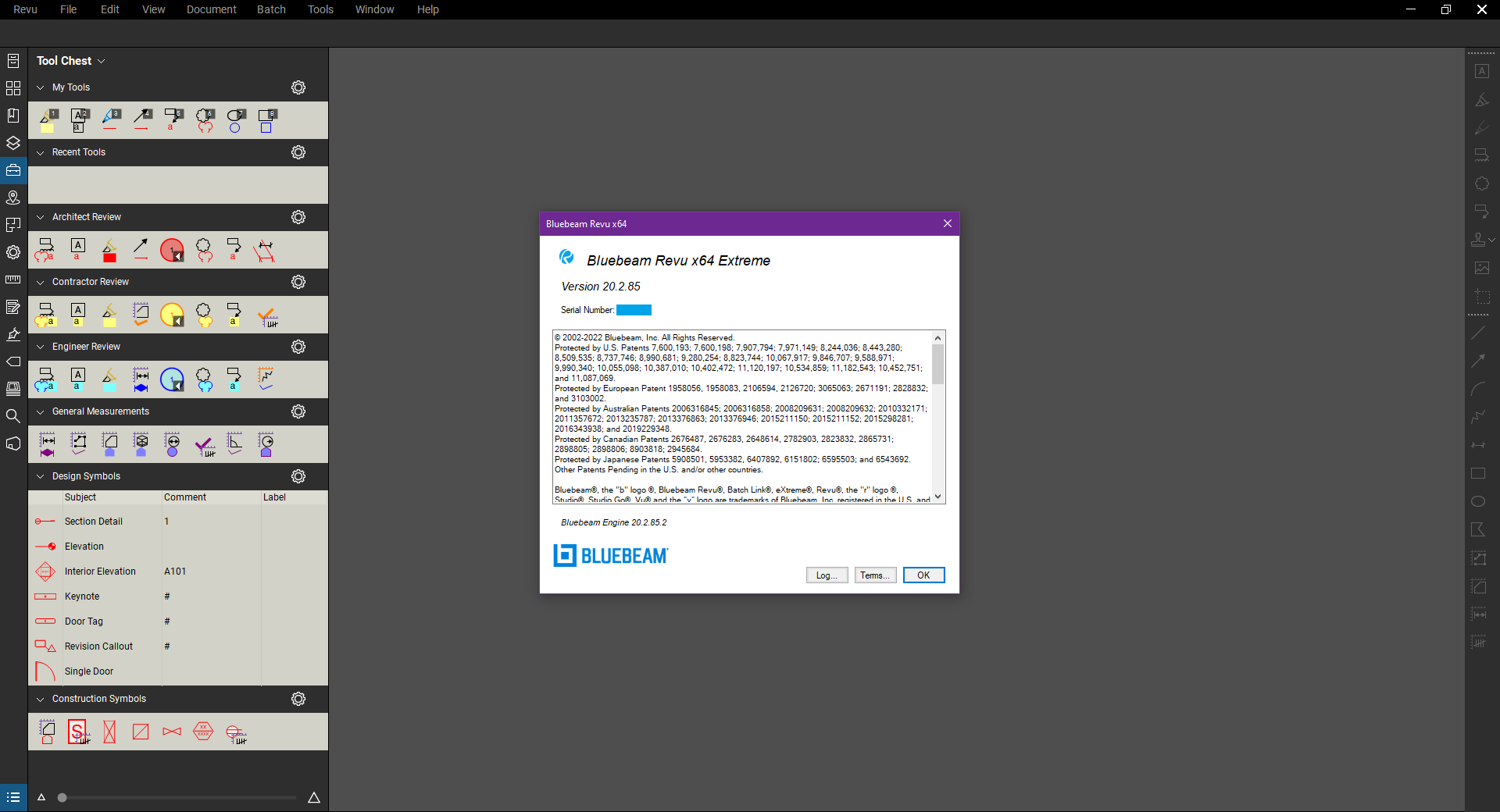Screen dimensions: 1500x812
Task: Collapse the Architect Review section
Action: point(41,217)
